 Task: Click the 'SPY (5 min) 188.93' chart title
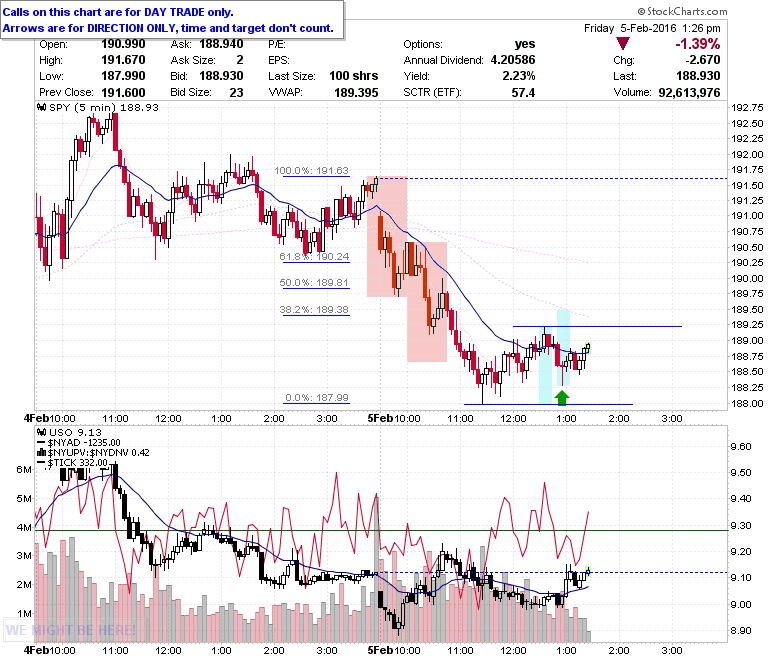104,107
